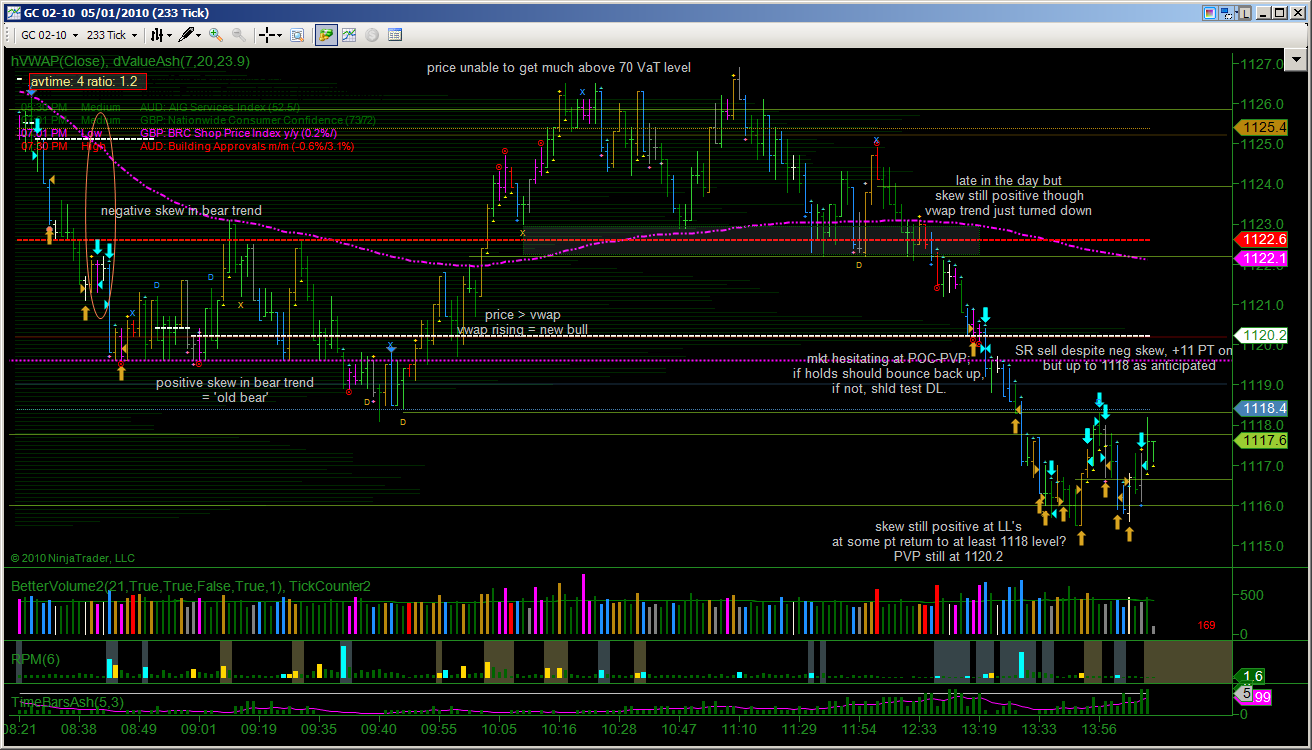Click the avtime 4 ratio 1.2 box
Screen dimensions: 1312x750
[x=88, y=81]
